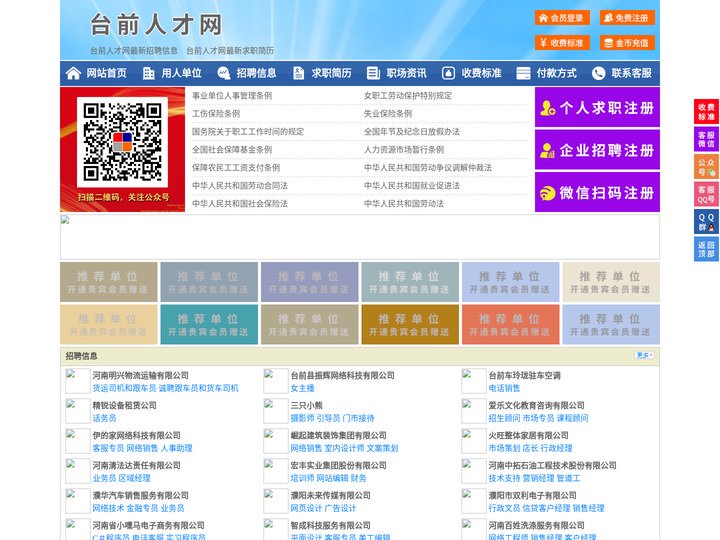This screenshot has height=540, width=720.
Task: Go to 网站首页 in navigation bar
Action: [107, 73]
